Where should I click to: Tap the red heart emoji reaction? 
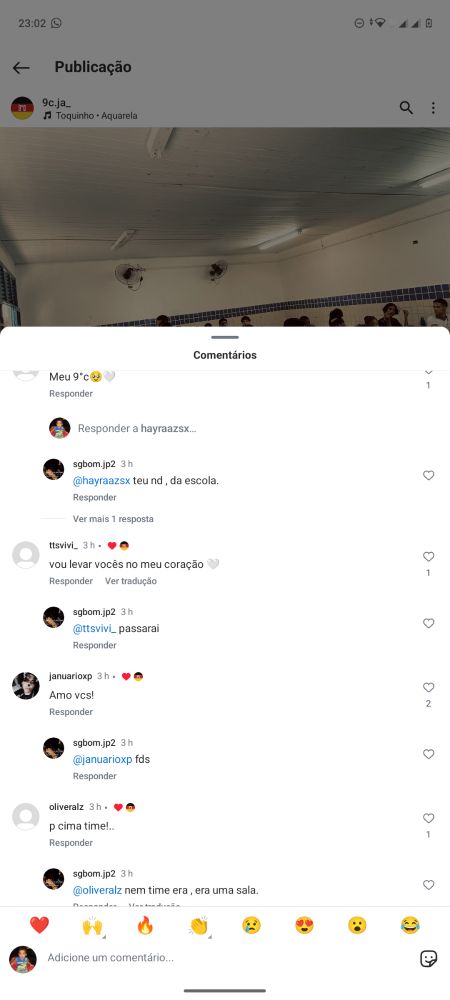coord(40,925)
